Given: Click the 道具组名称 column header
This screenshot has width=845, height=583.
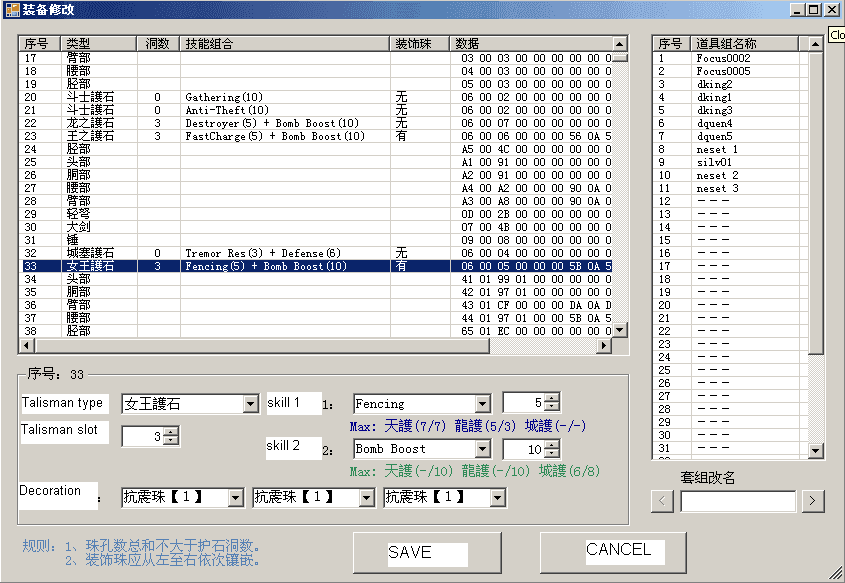Looking at the screenshot, I should [x=746, y=44].
